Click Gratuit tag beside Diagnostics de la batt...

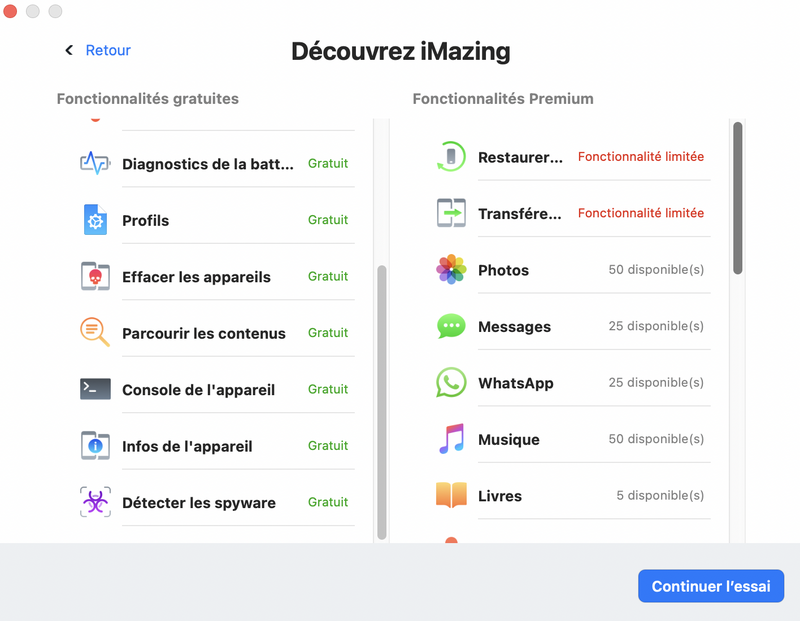coord(328,163)
